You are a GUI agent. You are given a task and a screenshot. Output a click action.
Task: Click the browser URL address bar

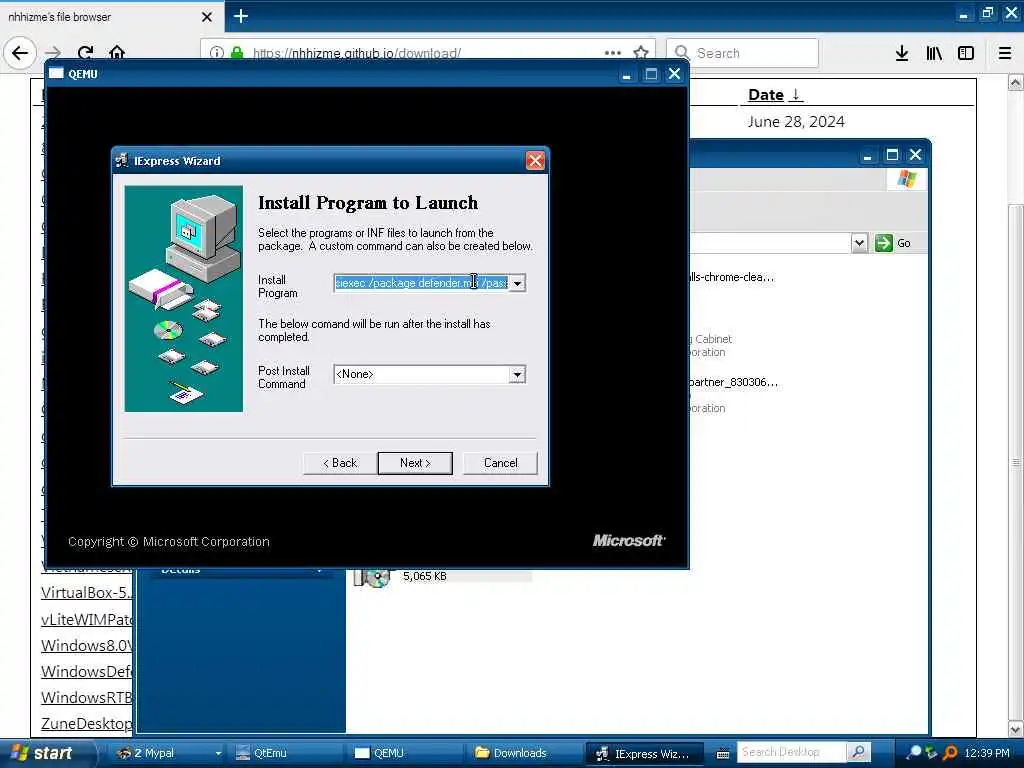pos(428,53)
